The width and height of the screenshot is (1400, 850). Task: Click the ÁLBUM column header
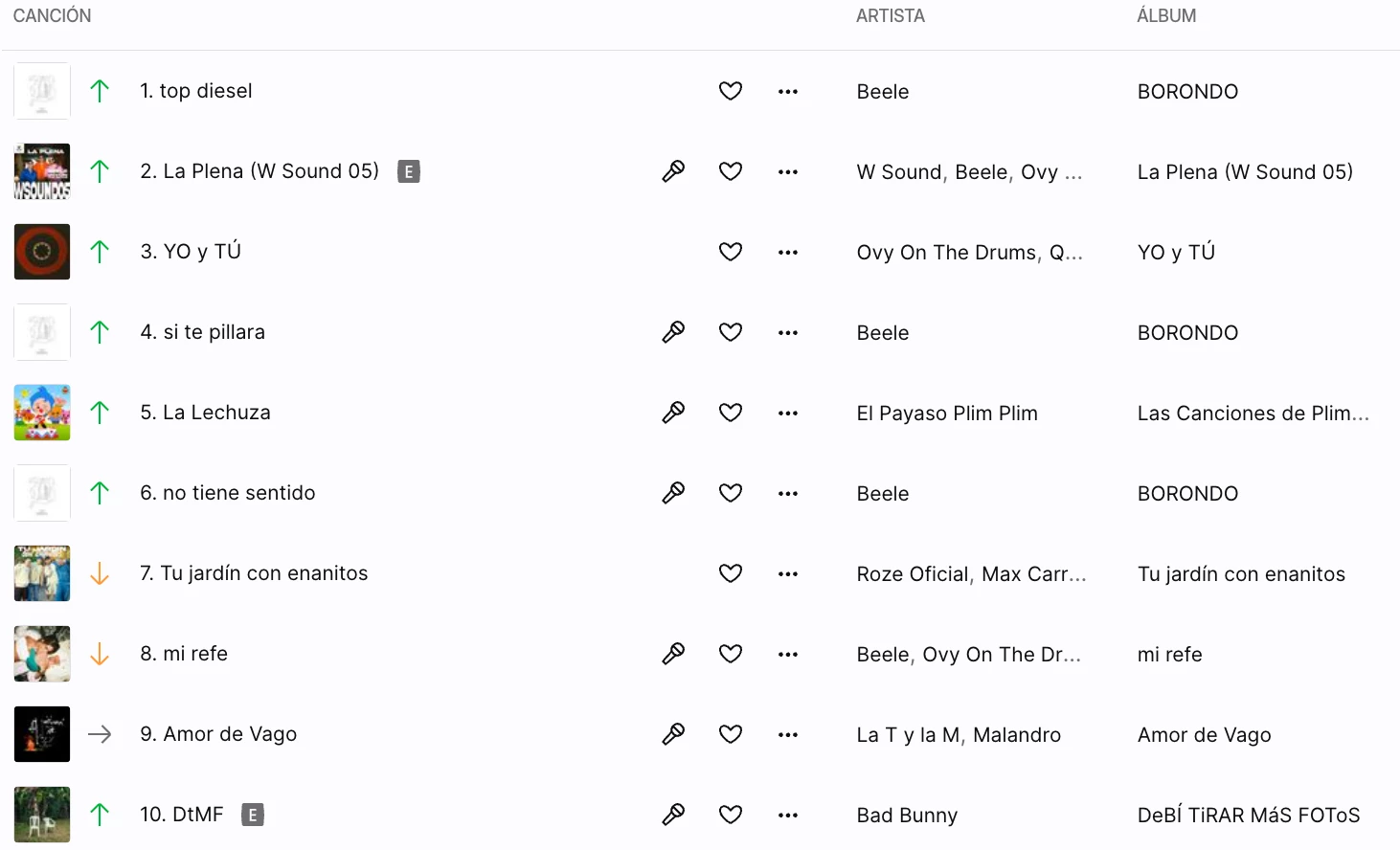point(1166,16)
